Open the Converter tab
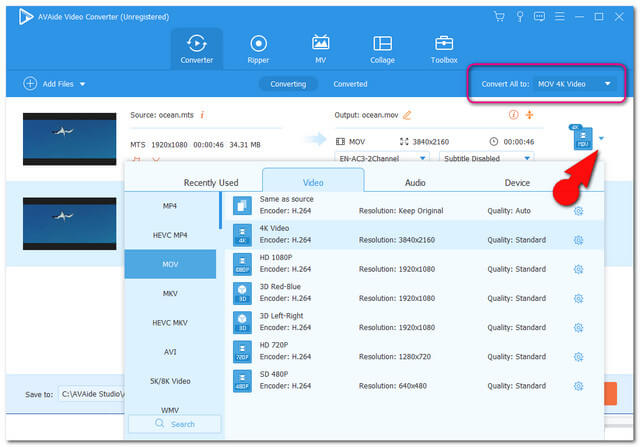 click(197, 49)
